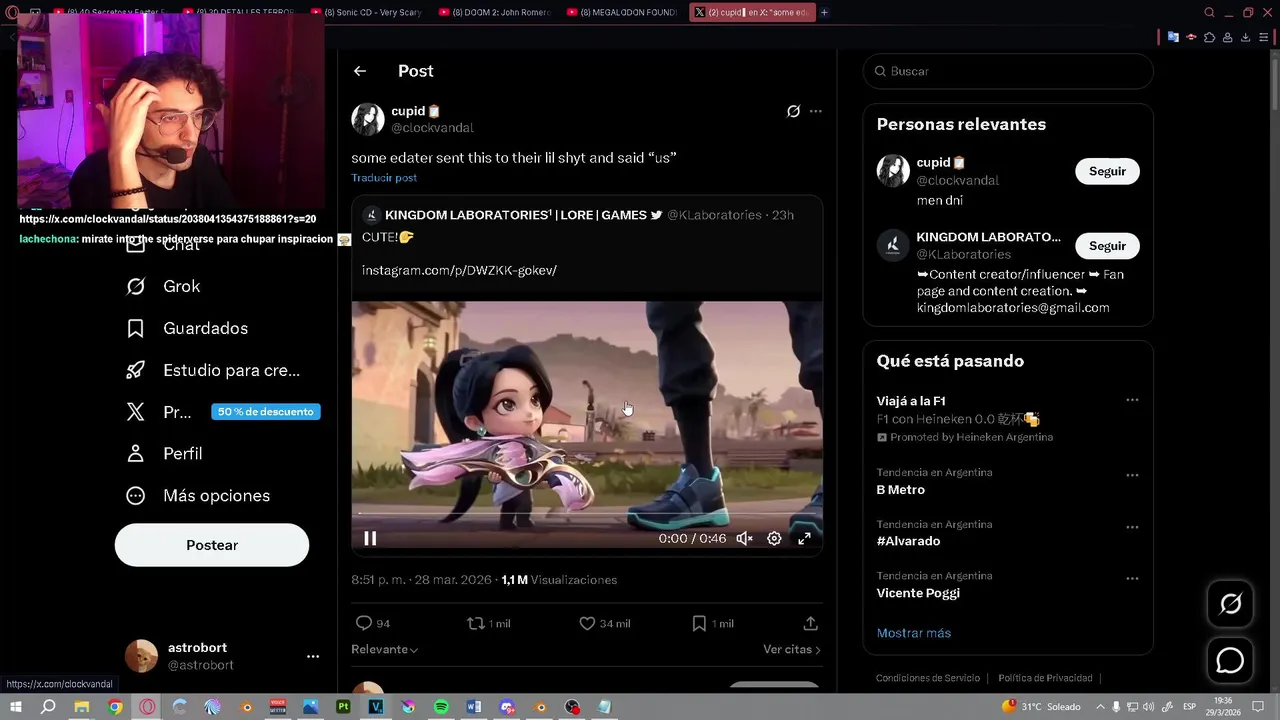Open the #Alvarado trend

coord(908,541)
